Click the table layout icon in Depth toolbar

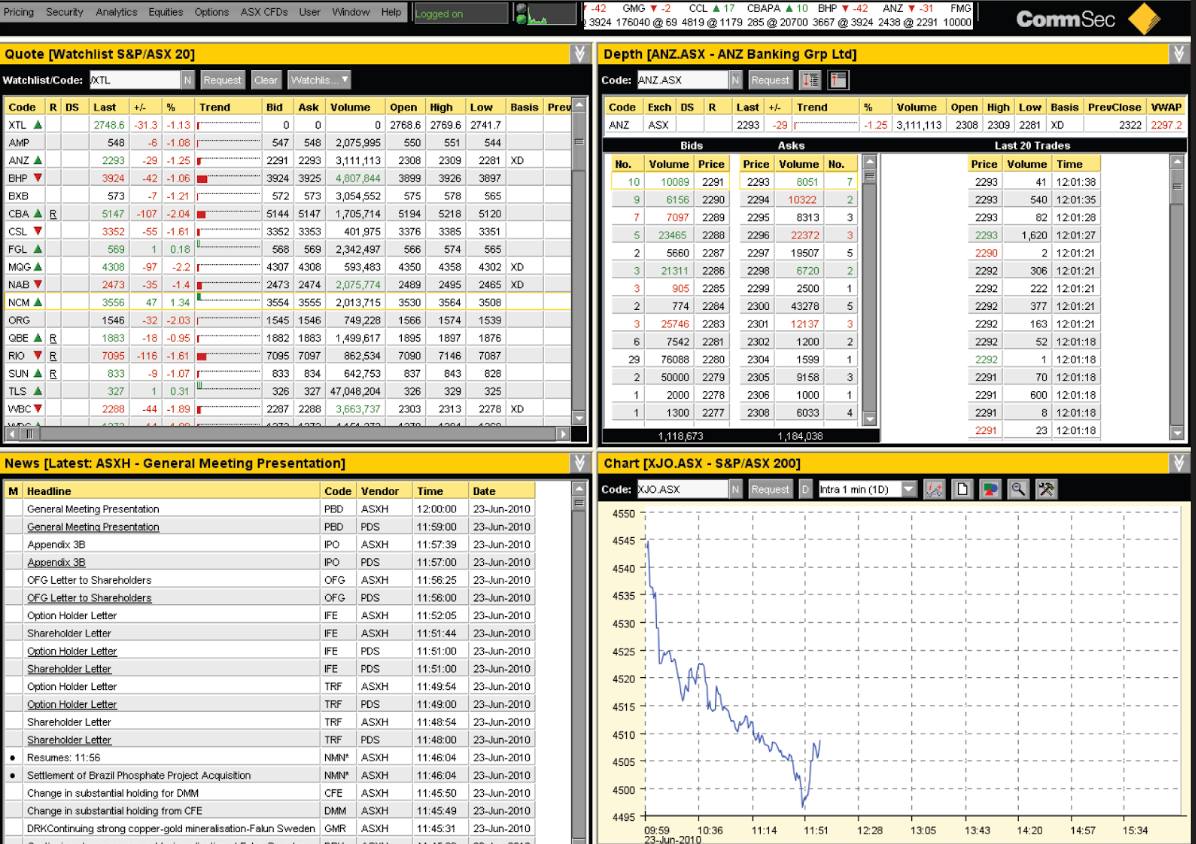point(838,80)
